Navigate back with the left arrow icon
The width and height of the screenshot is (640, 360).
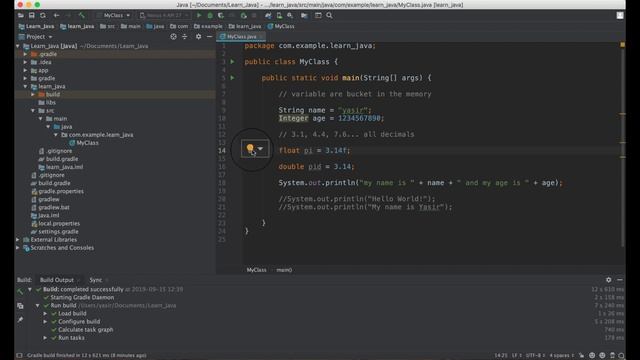tap(56, 16)
